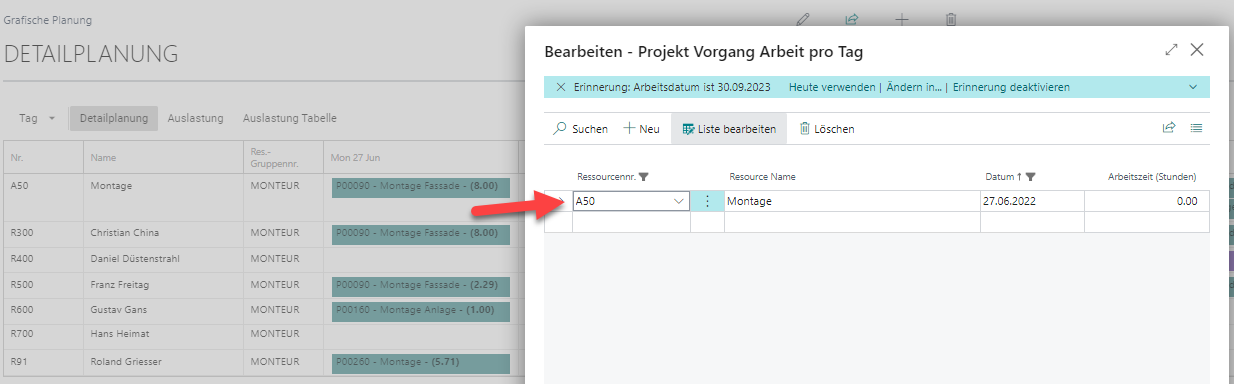Click Neu to add a line
Screen dimensions: 1234x384
(641, 129)
